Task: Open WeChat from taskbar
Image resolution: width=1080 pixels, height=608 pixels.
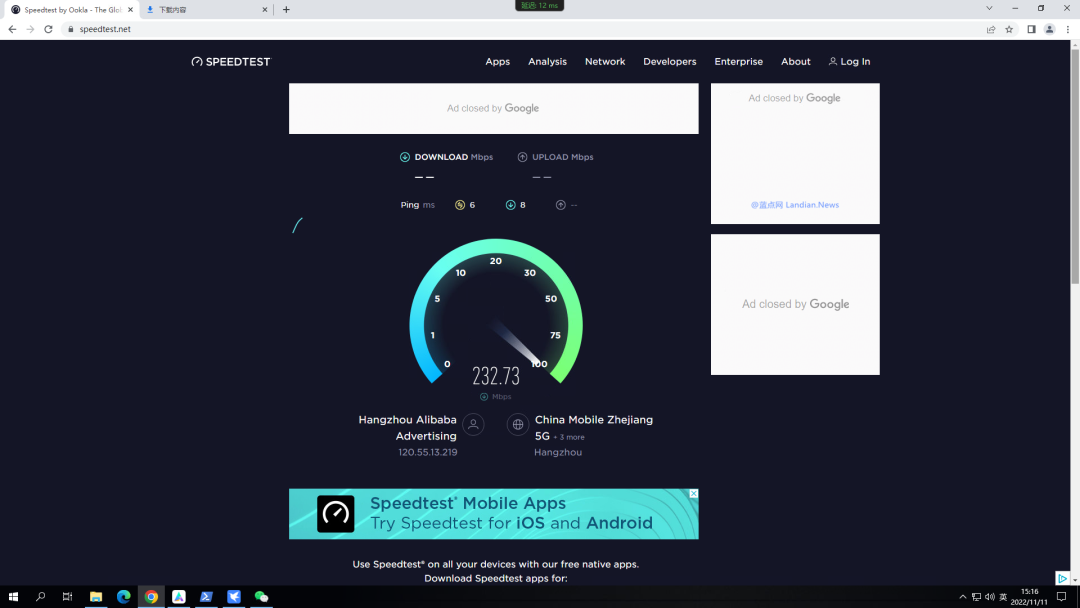Action: click(261, 596)
